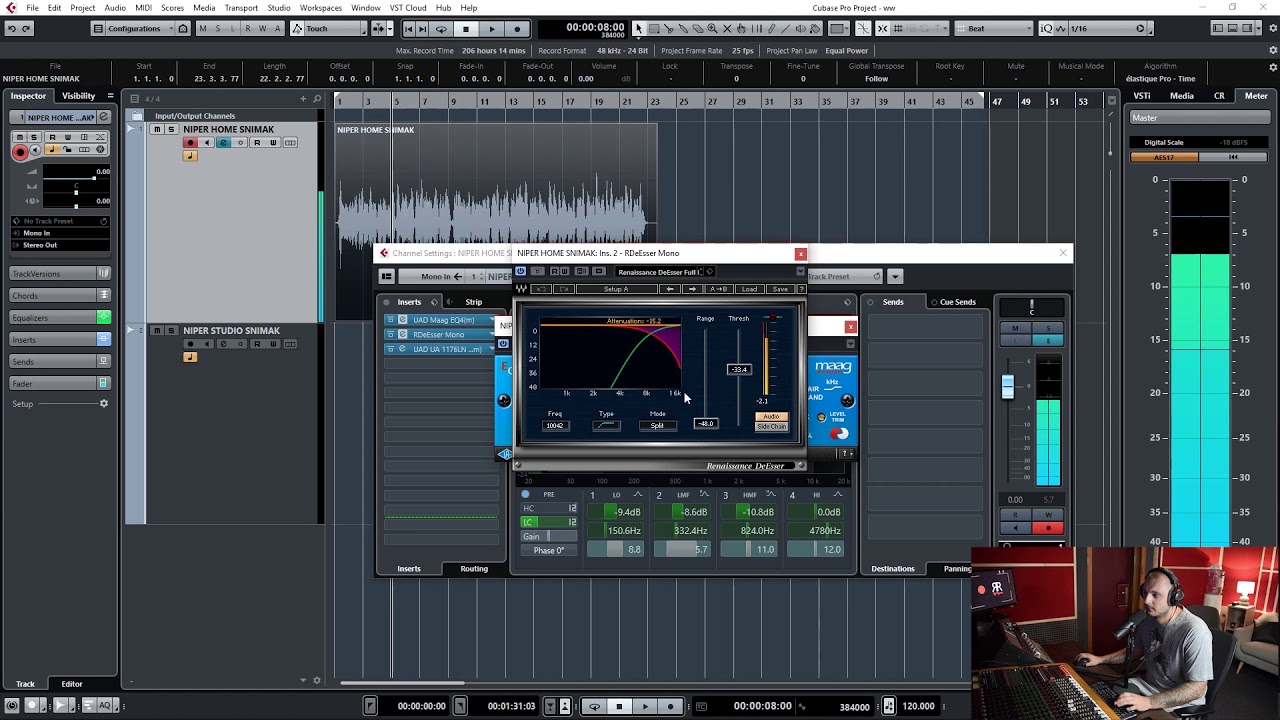
Task: Click the Add Track plus icon
Action: click(303, 99)
